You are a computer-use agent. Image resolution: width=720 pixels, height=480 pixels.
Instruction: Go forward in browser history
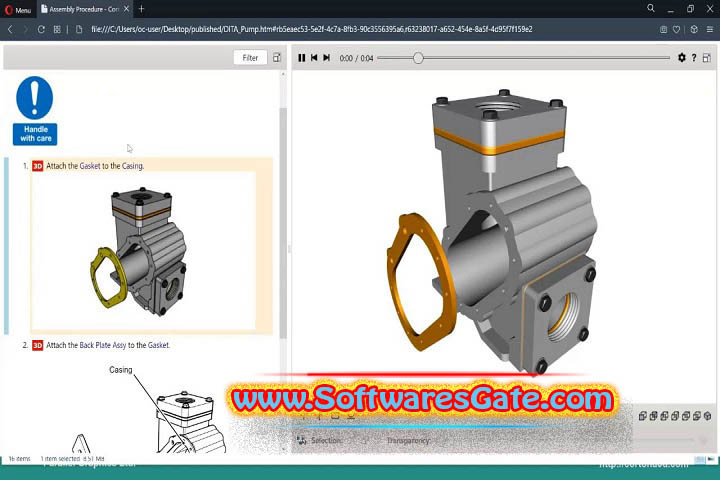pyautogui.click(x=26, y=29)
